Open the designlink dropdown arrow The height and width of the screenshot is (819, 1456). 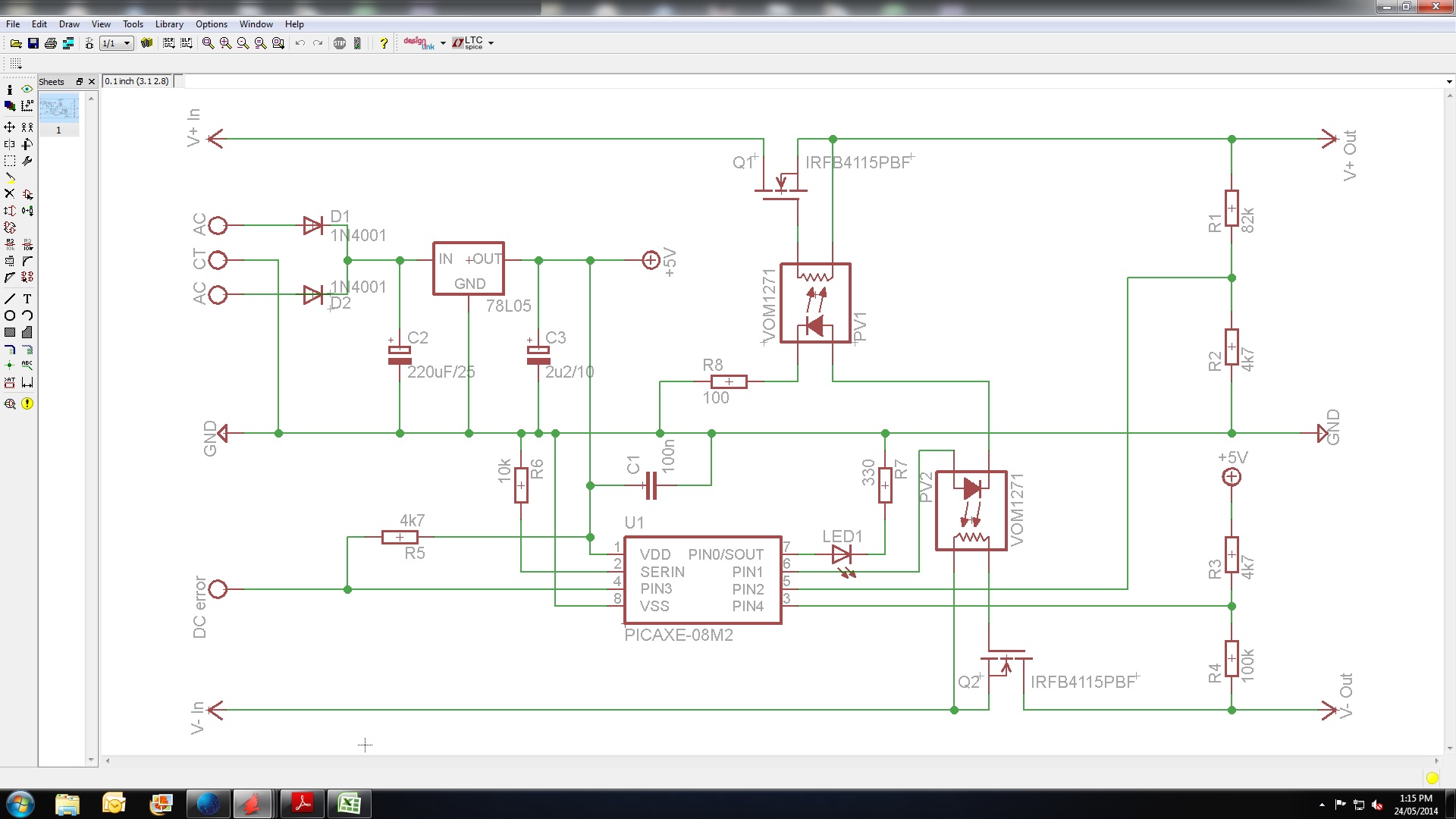(443, 43)
